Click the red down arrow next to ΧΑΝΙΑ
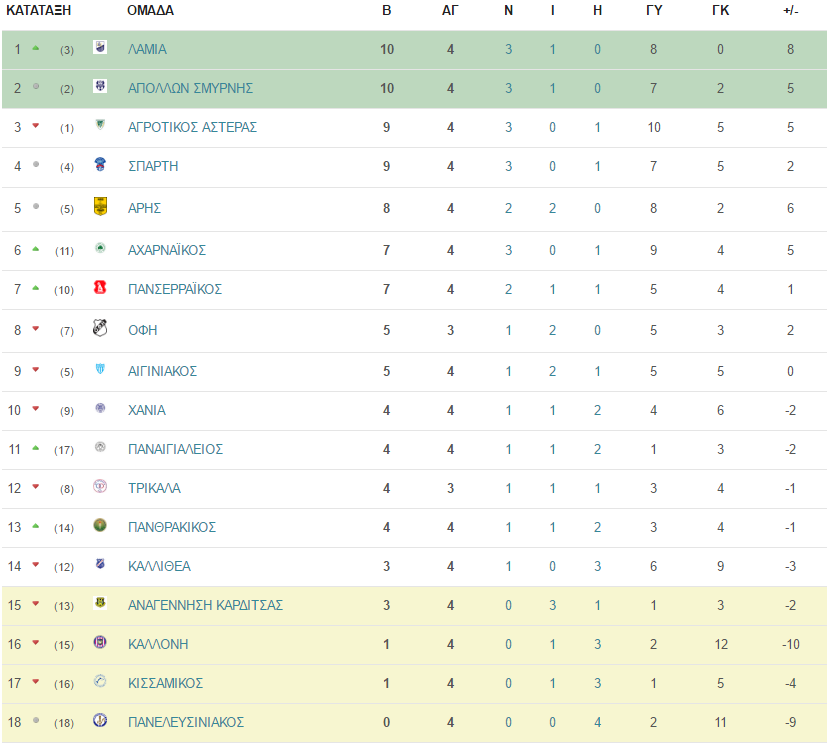The height and width of the screenshot is (743, 828). click(36, 409)
